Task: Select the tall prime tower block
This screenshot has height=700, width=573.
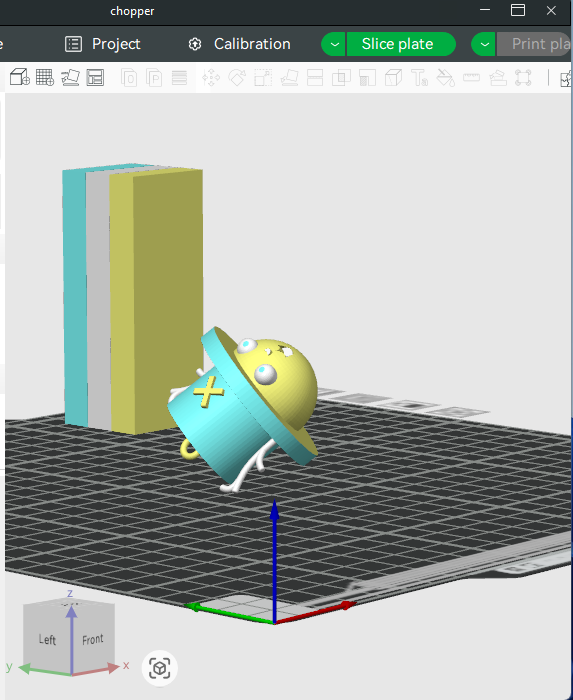Action: 133,298
